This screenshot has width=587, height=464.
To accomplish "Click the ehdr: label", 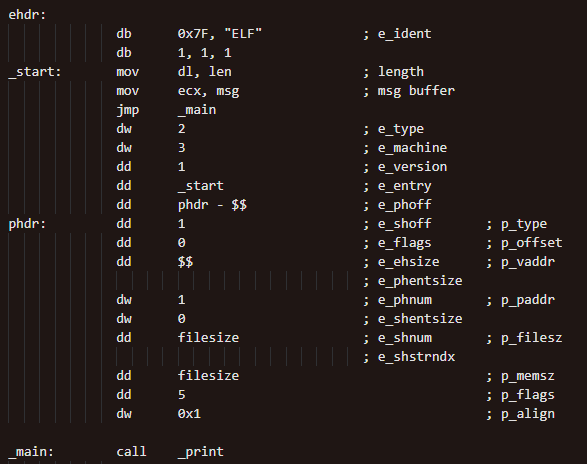I will 27,15.
